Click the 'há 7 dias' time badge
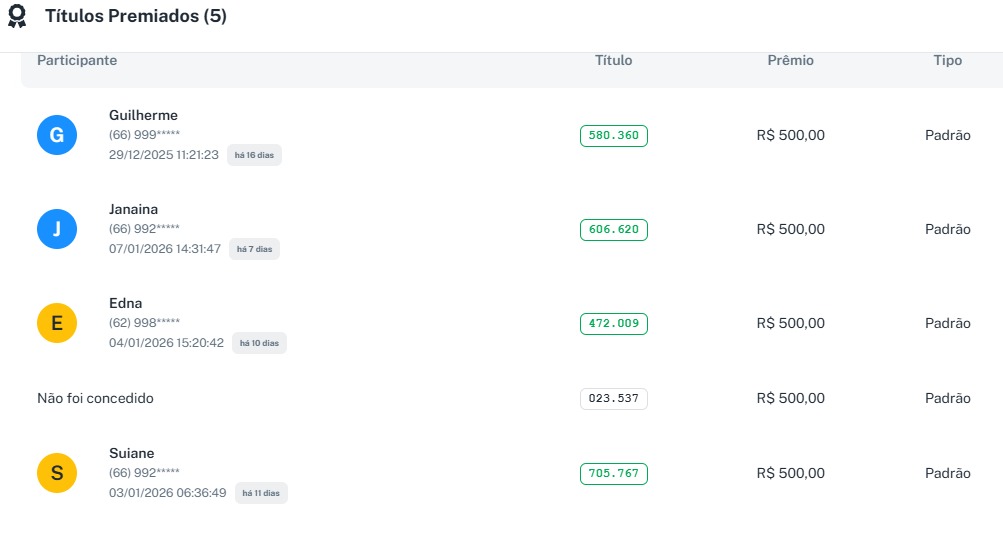The height and width of the screenshot is (535, 1003). (x=254, y=249)
